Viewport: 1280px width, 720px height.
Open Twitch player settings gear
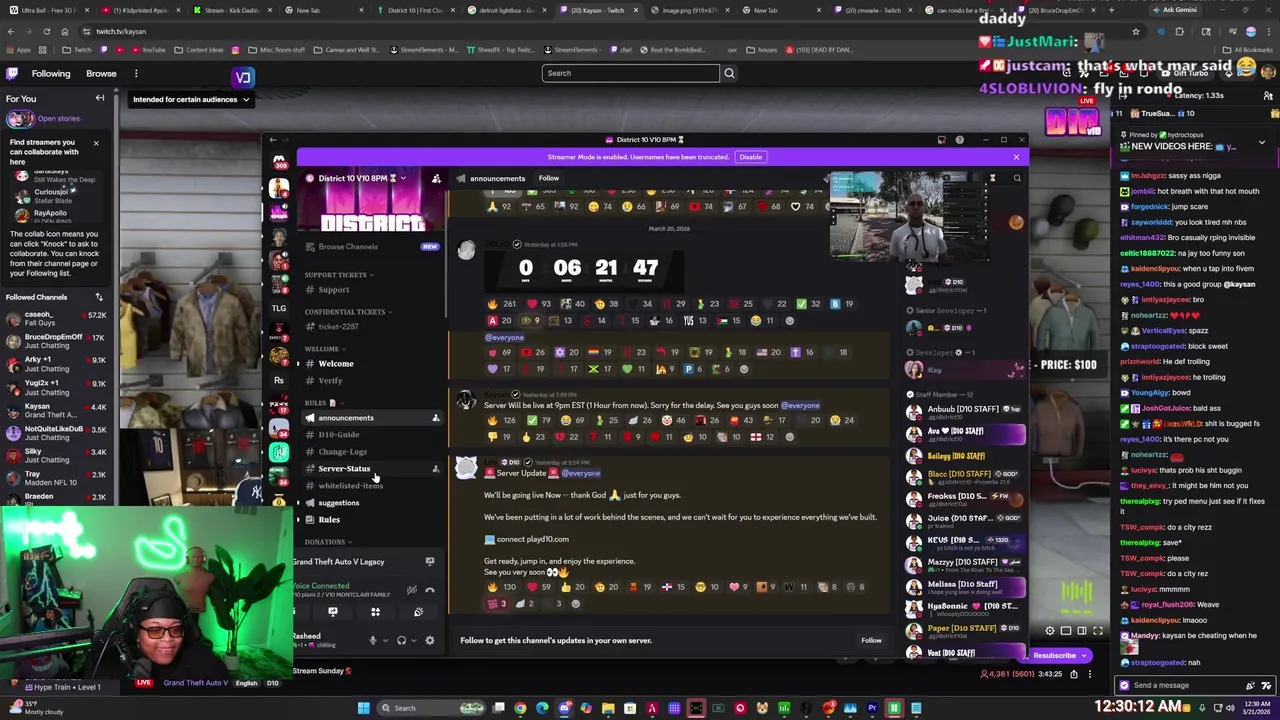1050,631
